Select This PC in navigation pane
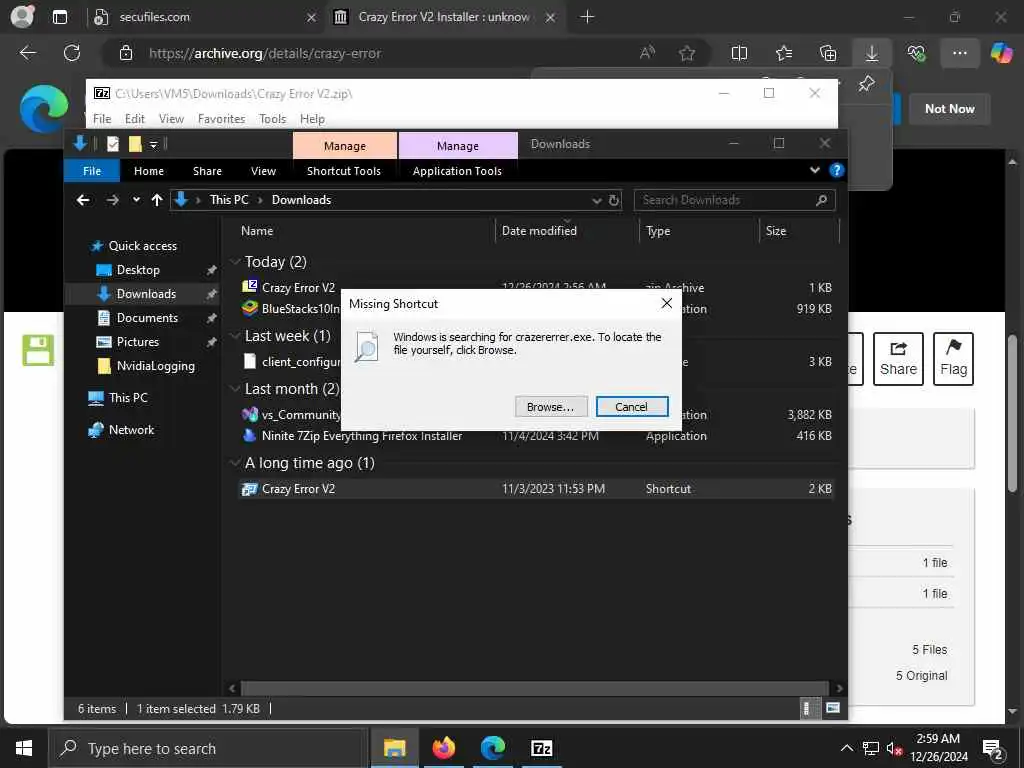This screenshot has height=768, width=1024. (x=128, y=397)
